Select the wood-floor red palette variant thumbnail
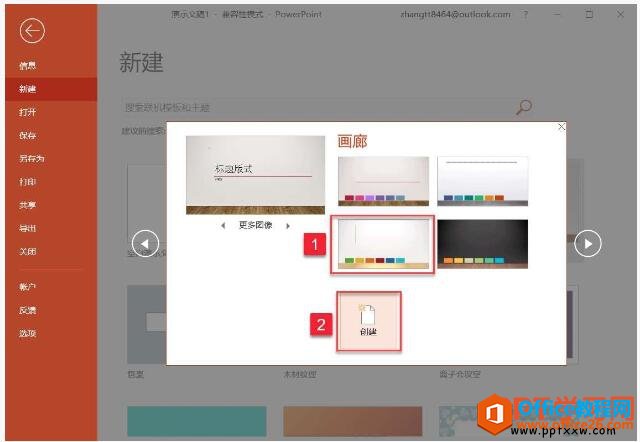This screenshot has height=442, width=640. pos(383,181)
